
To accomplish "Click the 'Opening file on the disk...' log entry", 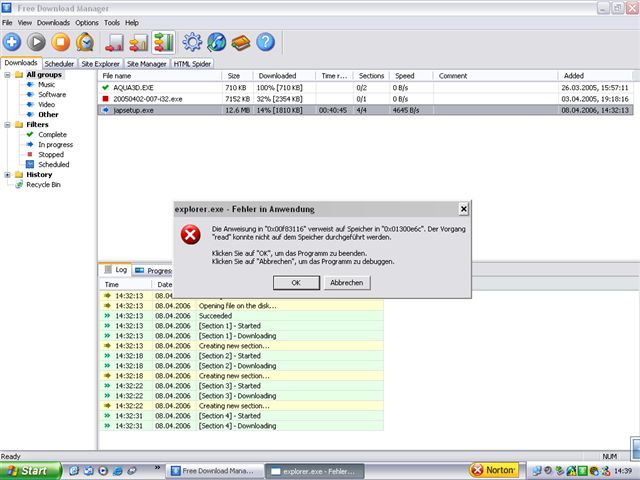I will [x=241, y=306].
